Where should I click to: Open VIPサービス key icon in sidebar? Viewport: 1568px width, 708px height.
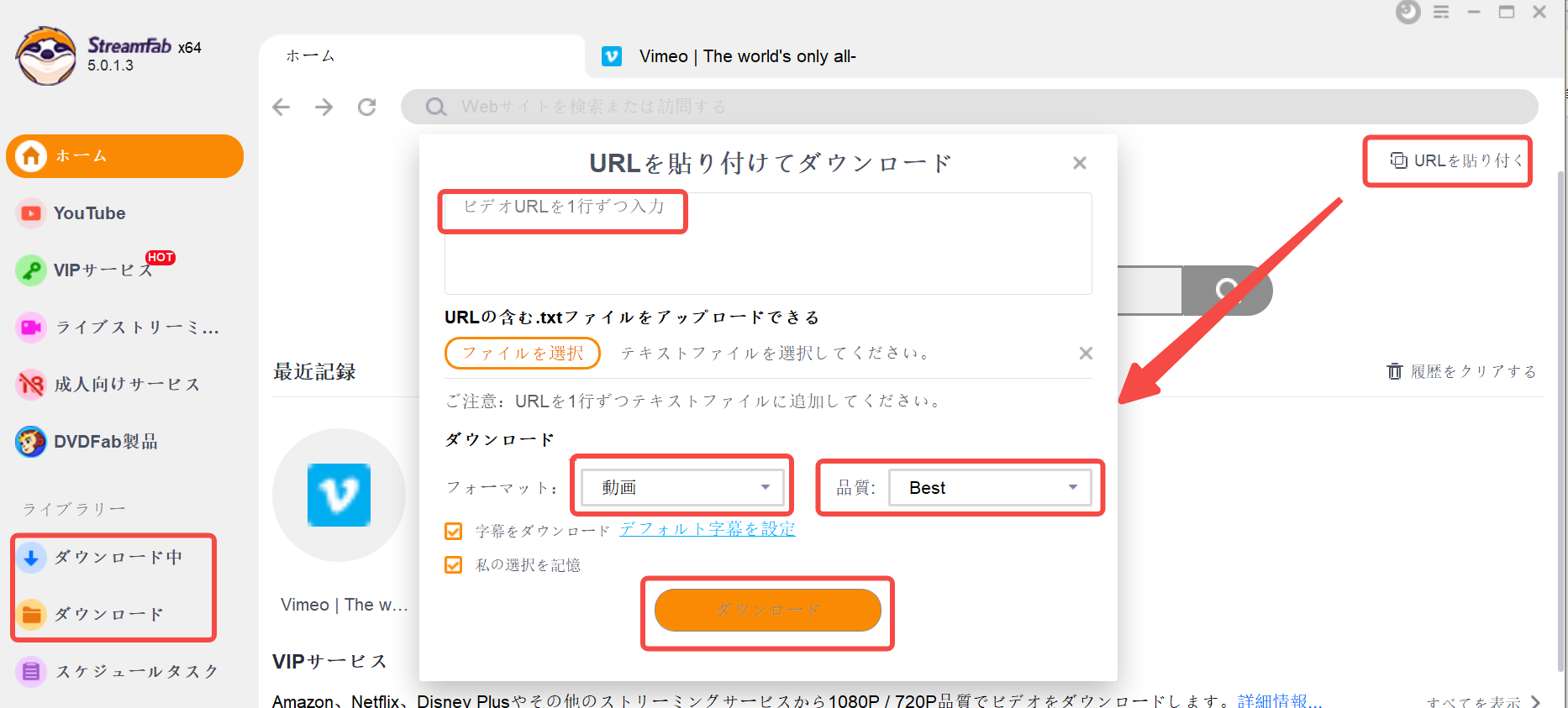[x=31, y=270]
